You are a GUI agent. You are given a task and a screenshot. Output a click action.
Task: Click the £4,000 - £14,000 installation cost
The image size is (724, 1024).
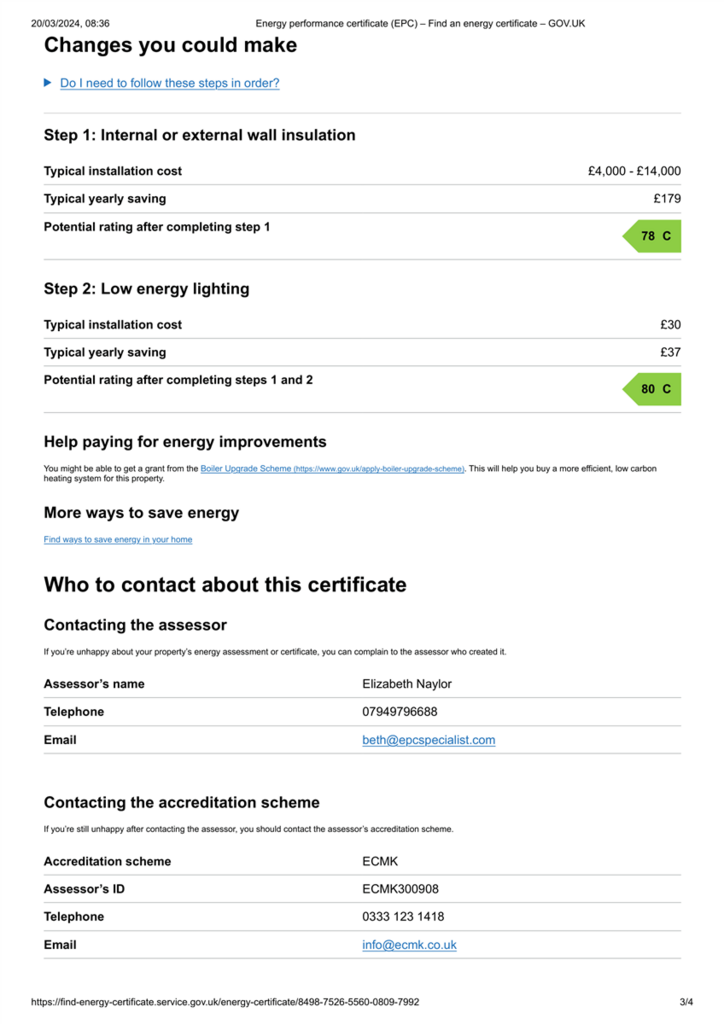pyautogui.click(x=634, y=171)
